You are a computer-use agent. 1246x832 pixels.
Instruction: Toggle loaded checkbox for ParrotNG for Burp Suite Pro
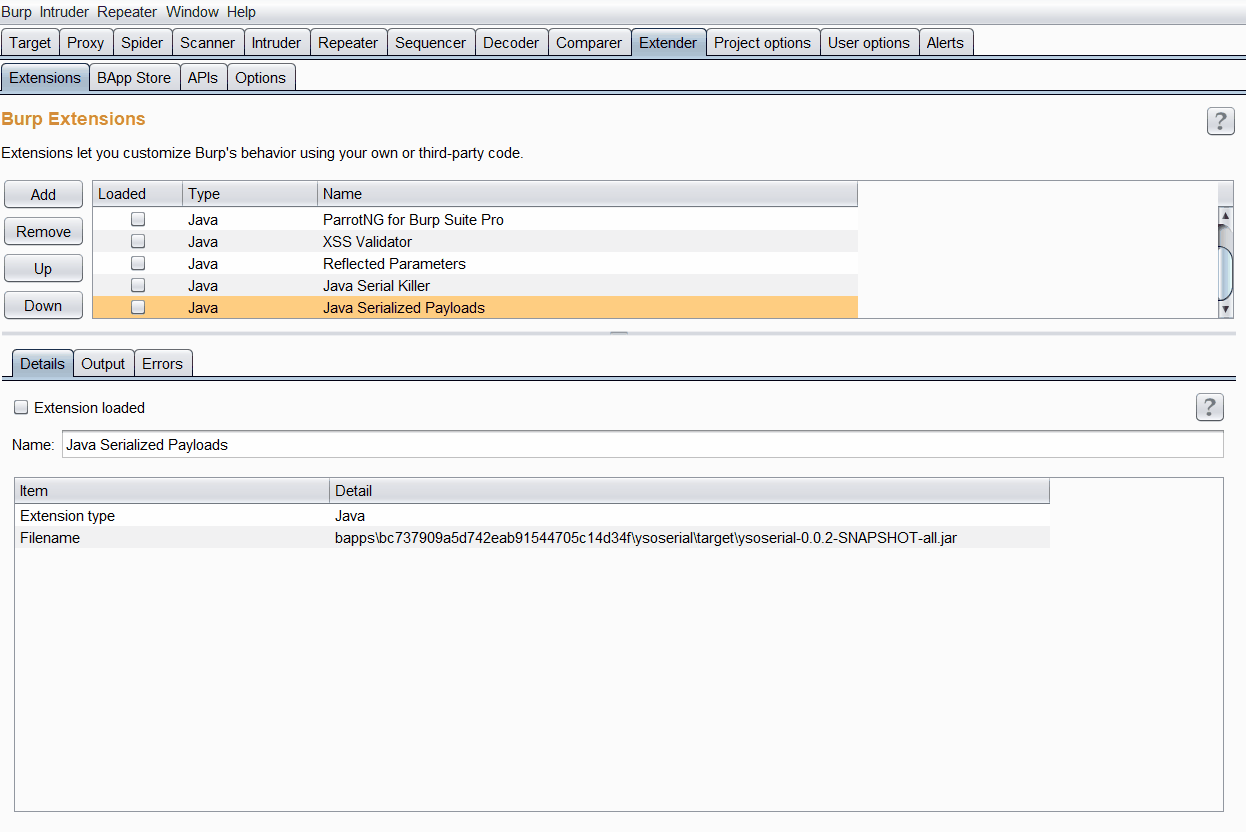point(138,219)
